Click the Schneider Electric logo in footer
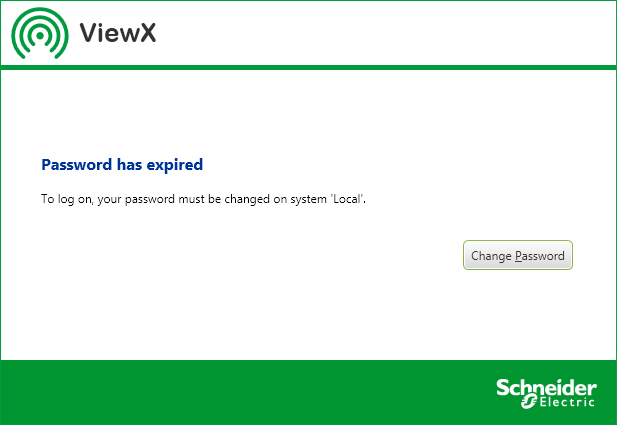 546,392
